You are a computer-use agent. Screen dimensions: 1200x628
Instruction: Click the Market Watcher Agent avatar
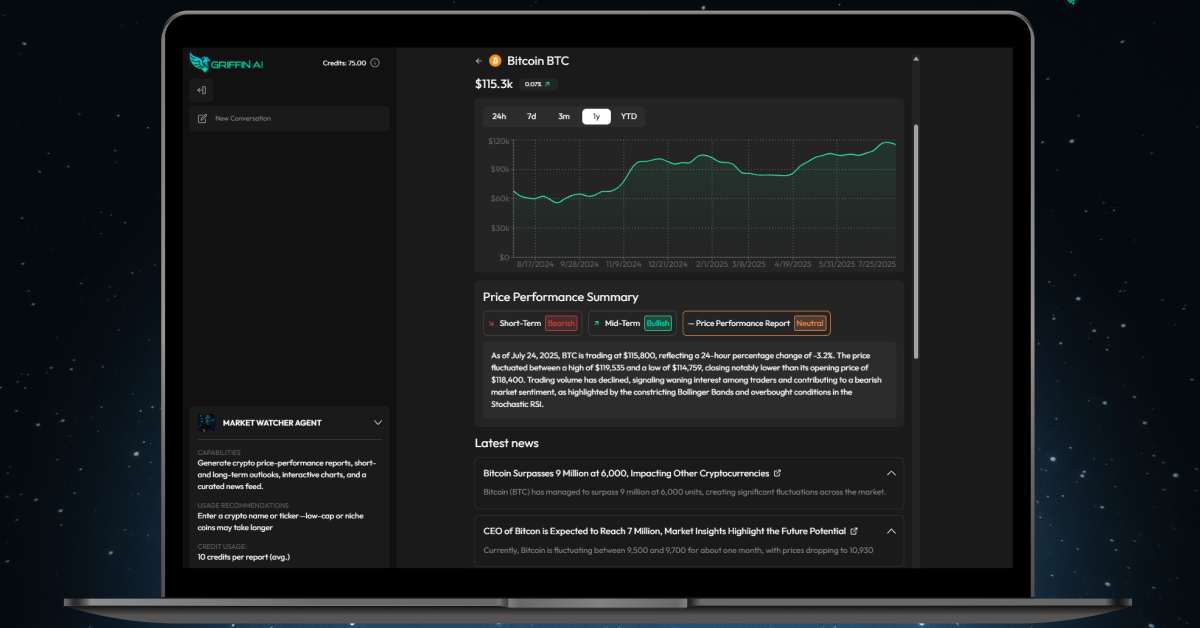207,422
